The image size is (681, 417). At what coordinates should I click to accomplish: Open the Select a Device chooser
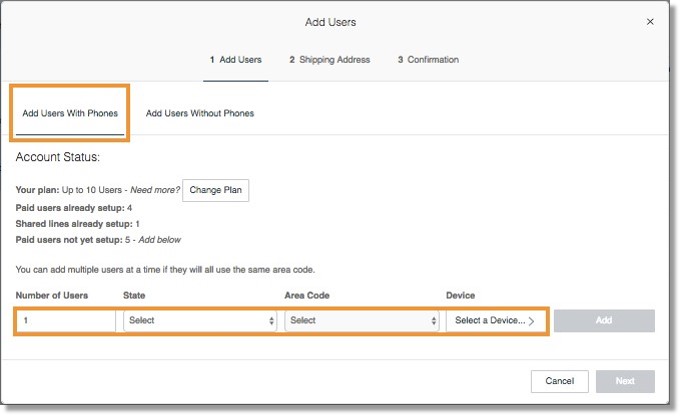coord(495,321)
